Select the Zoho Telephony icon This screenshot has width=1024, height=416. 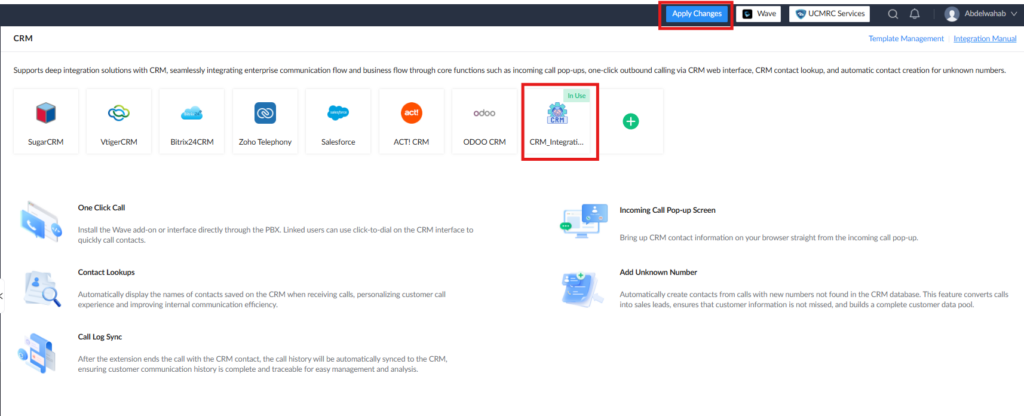click(x=265, y=113)
